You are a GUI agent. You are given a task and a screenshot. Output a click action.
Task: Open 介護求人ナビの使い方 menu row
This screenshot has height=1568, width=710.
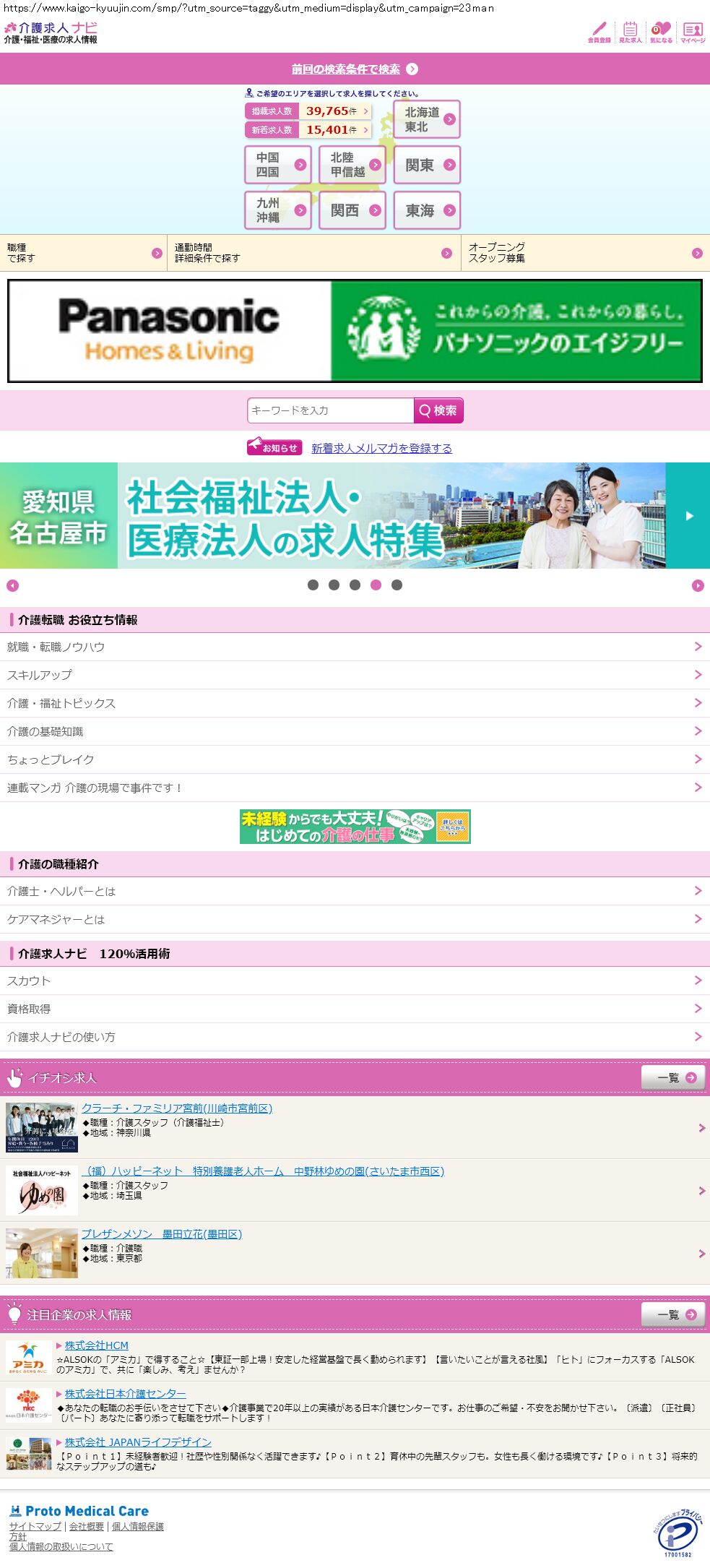point(355,1037)
